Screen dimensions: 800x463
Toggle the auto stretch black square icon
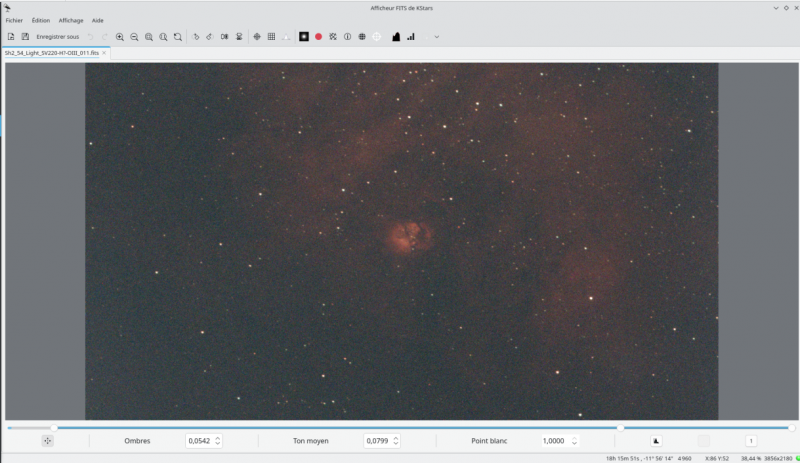click(x=304, y=37)
